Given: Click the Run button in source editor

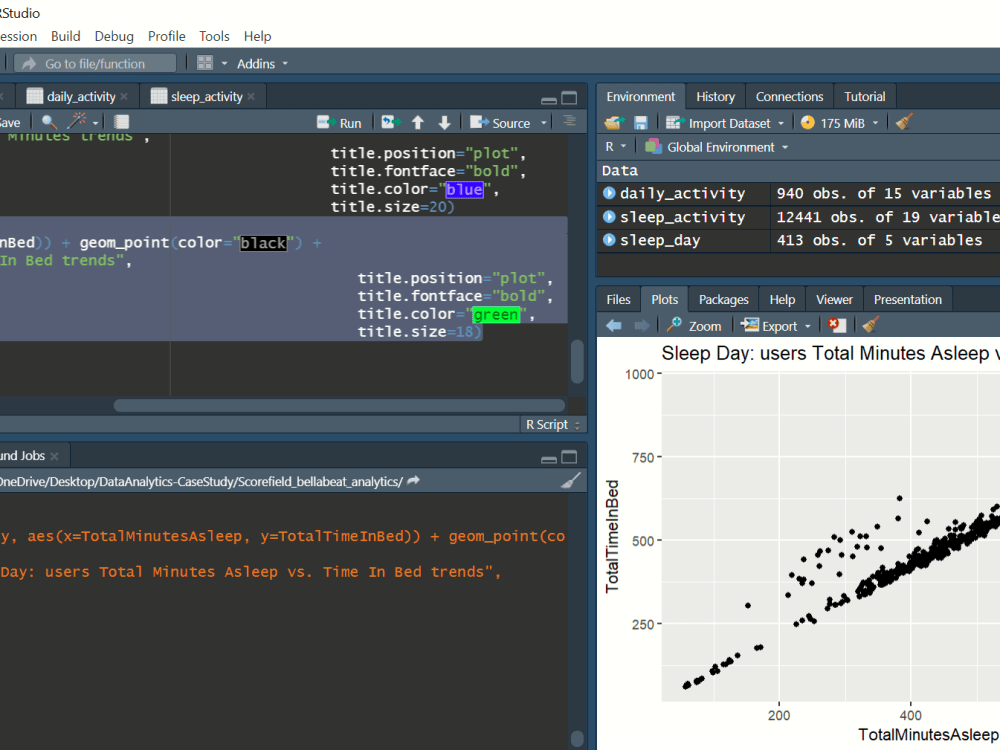Looking at the screenshot, I should click(x=339, y=122).
